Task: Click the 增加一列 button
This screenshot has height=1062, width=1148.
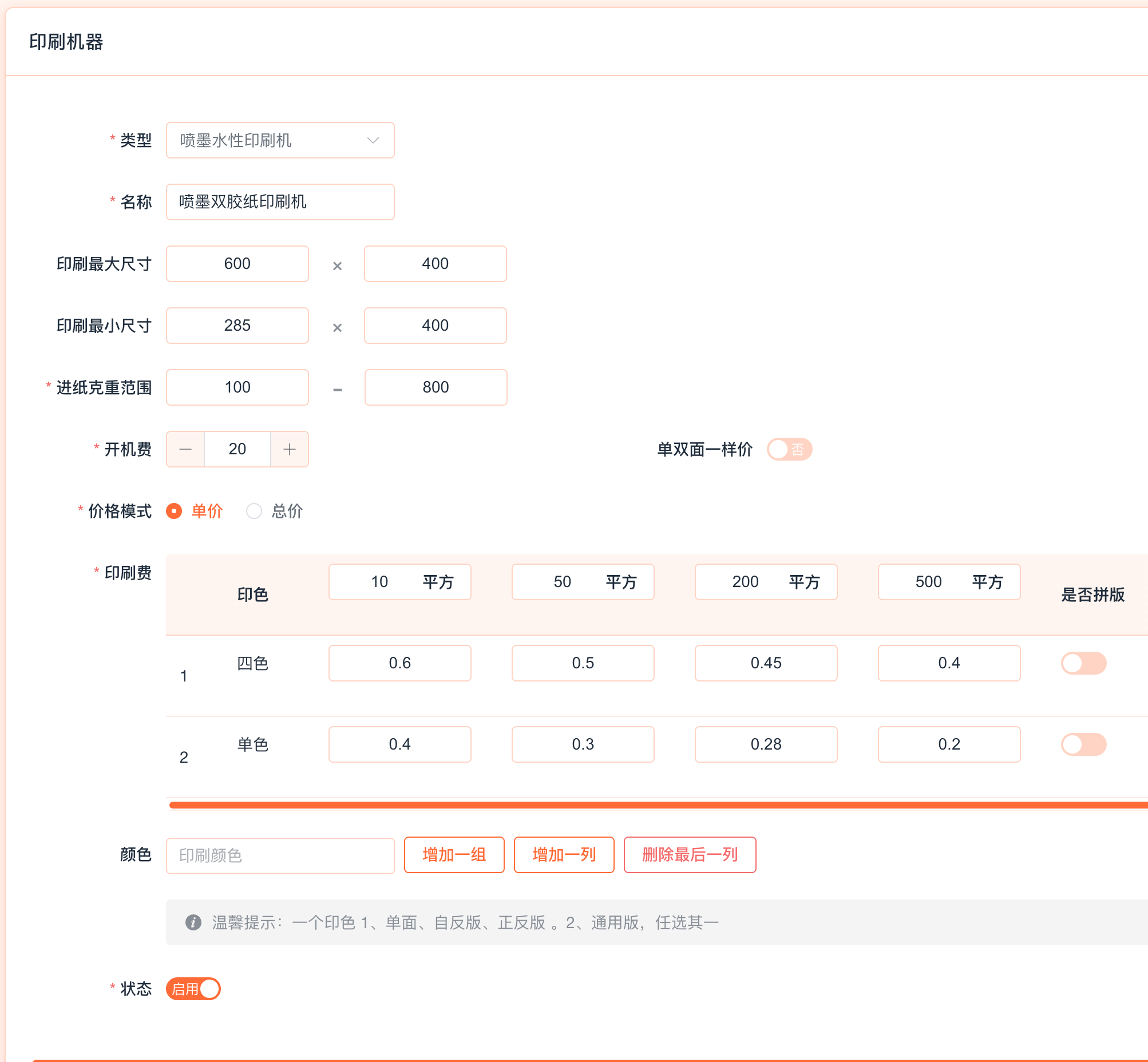Action: tap(564, 854)
